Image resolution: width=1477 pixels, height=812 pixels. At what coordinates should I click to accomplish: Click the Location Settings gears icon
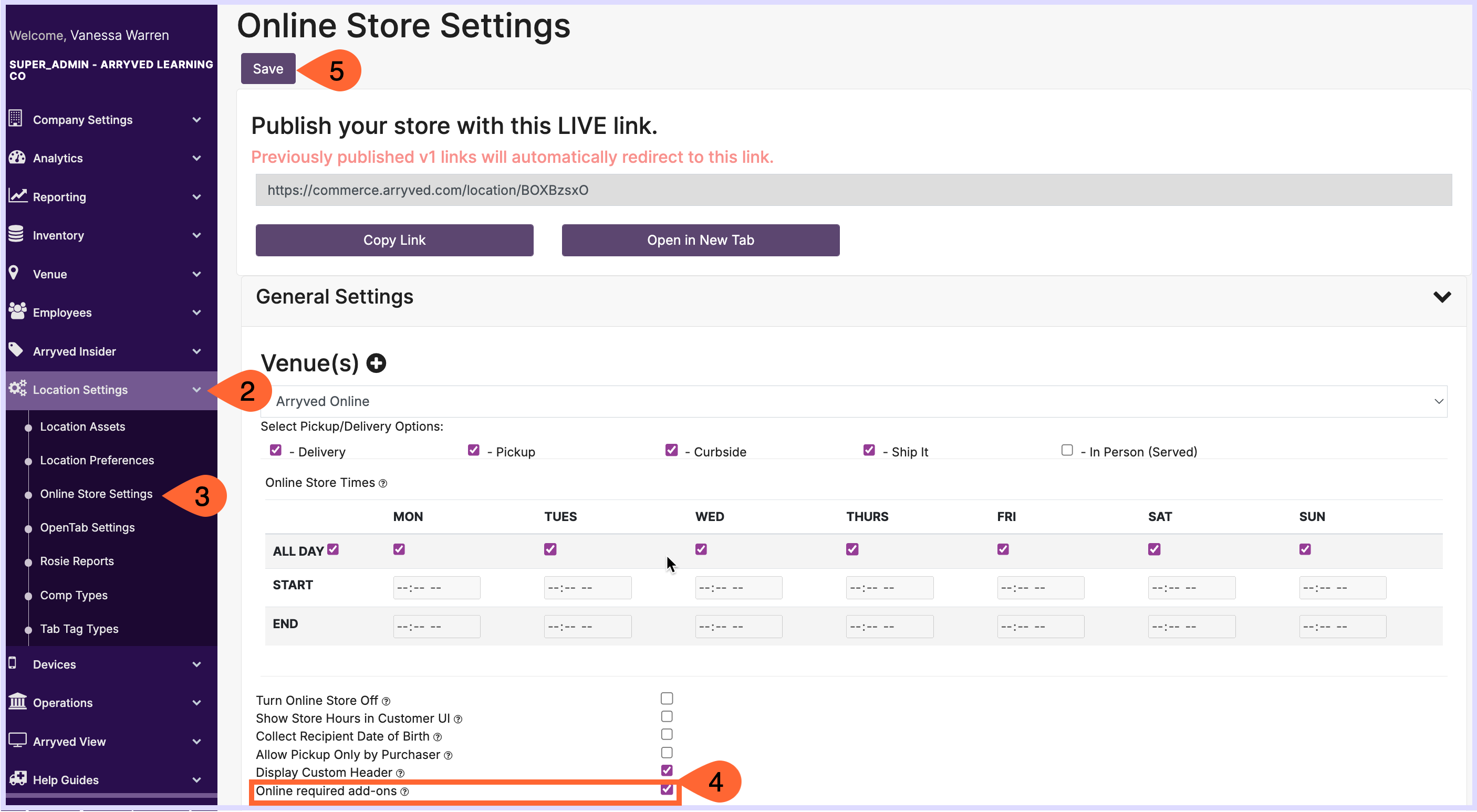(x=18, y=388)
